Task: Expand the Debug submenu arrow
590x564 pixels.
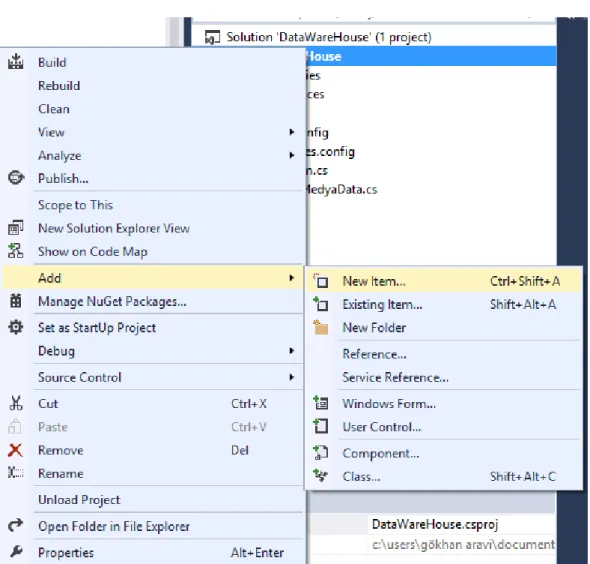Action: (x=291, y=351)
